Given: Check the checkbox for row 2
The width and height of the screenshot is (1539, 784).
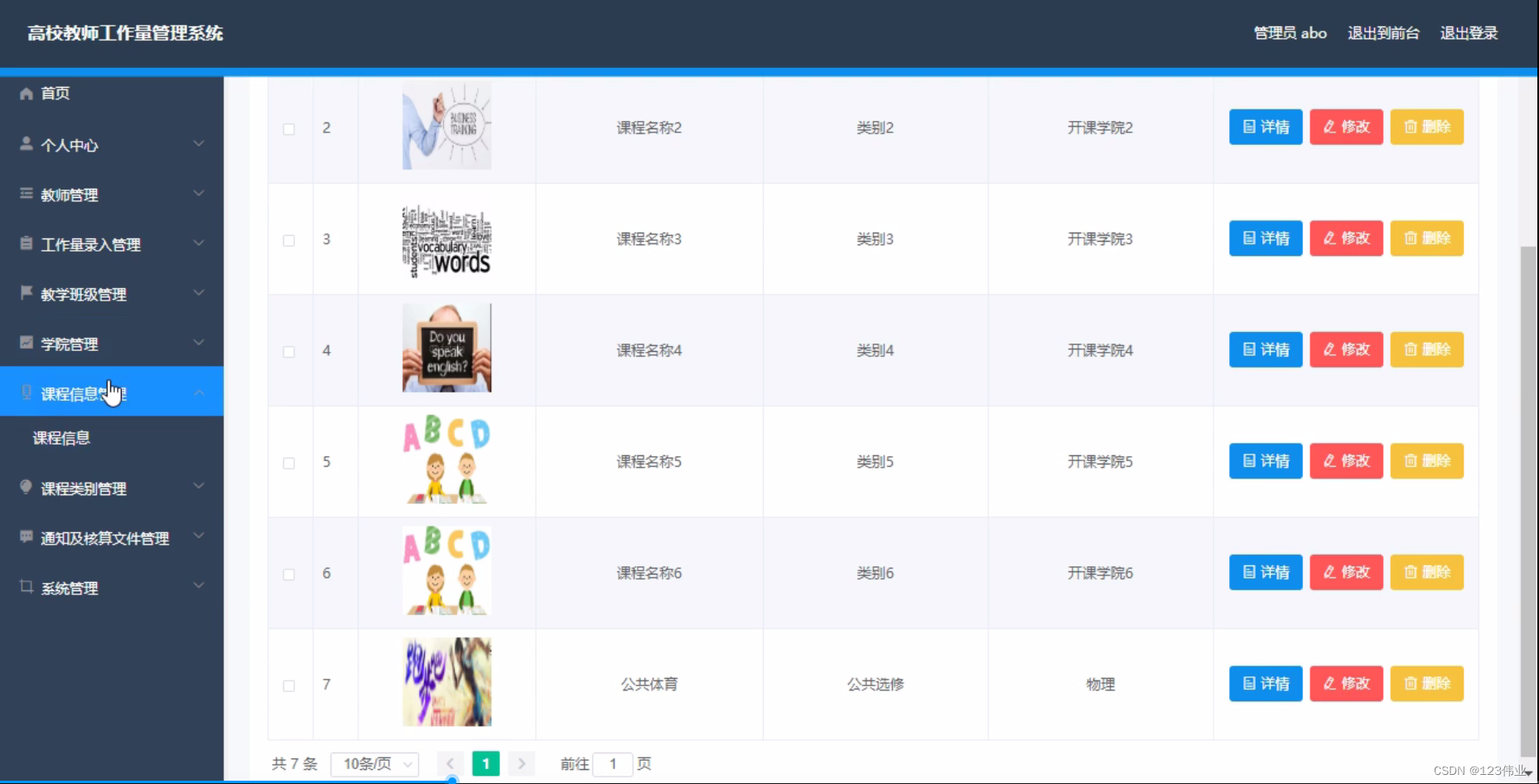Looking at the screenshot, I should pyautogui.click(x=289, y=129).
